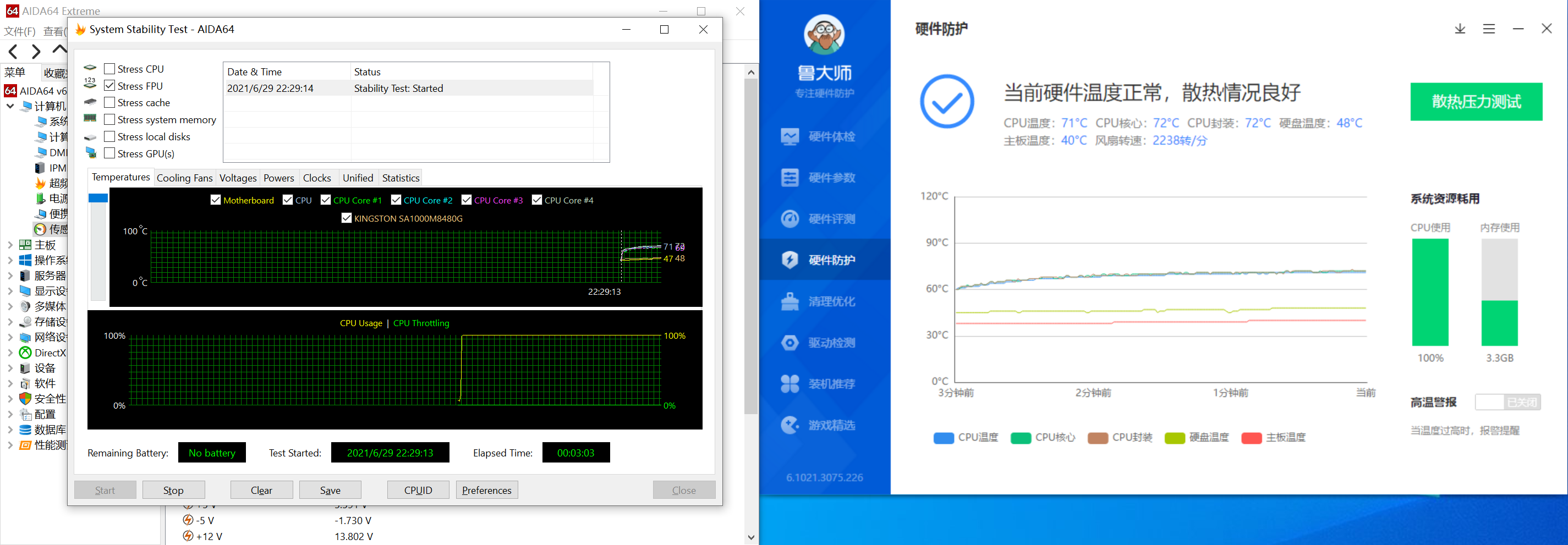Screen dimensions: 1568x545
Task: Click the 传感器 sensor tree icon
Action: [x=40, y=229]
